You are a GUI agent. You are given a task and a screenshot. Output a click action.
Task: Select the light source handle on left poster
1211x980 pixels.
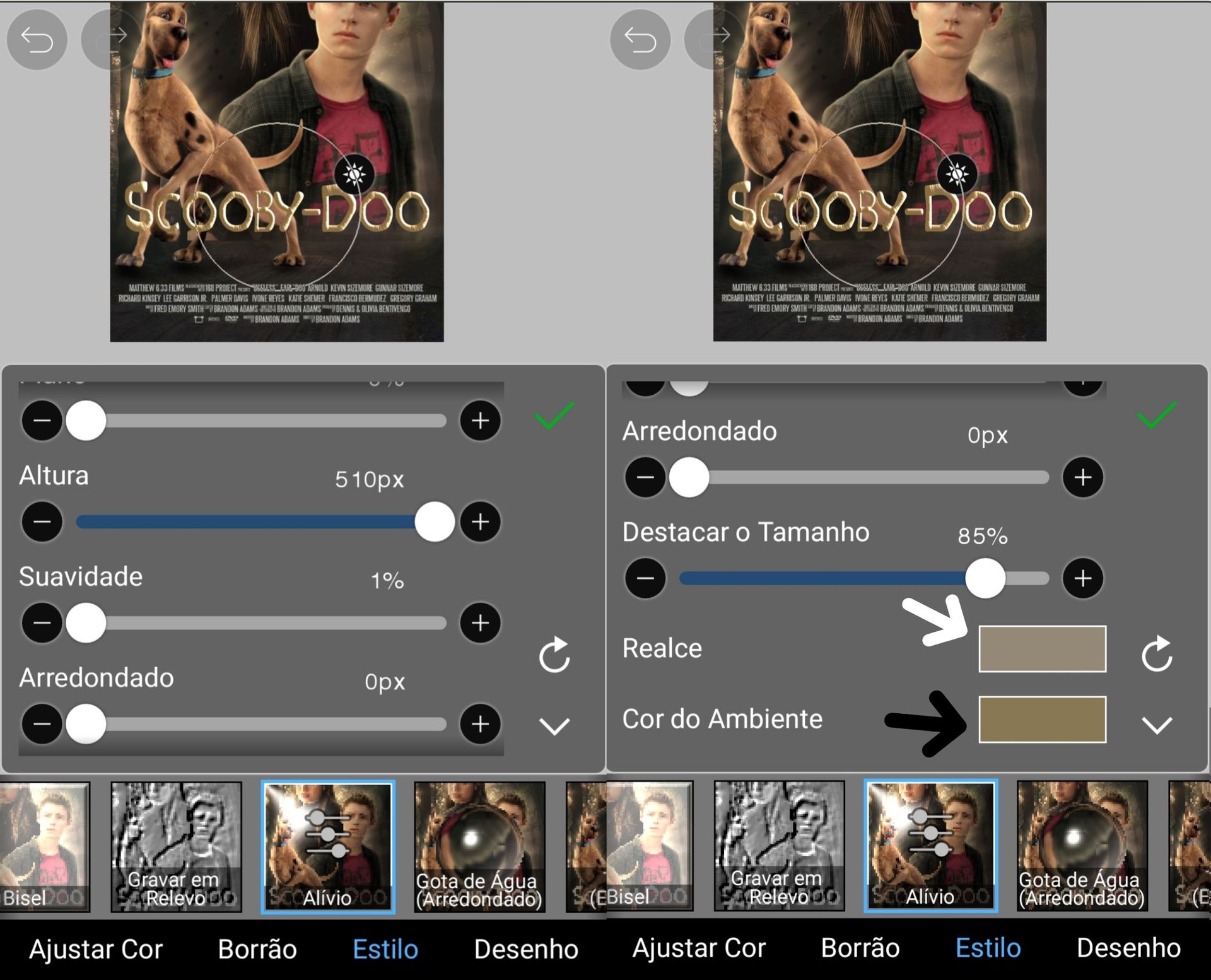[354, 174]
